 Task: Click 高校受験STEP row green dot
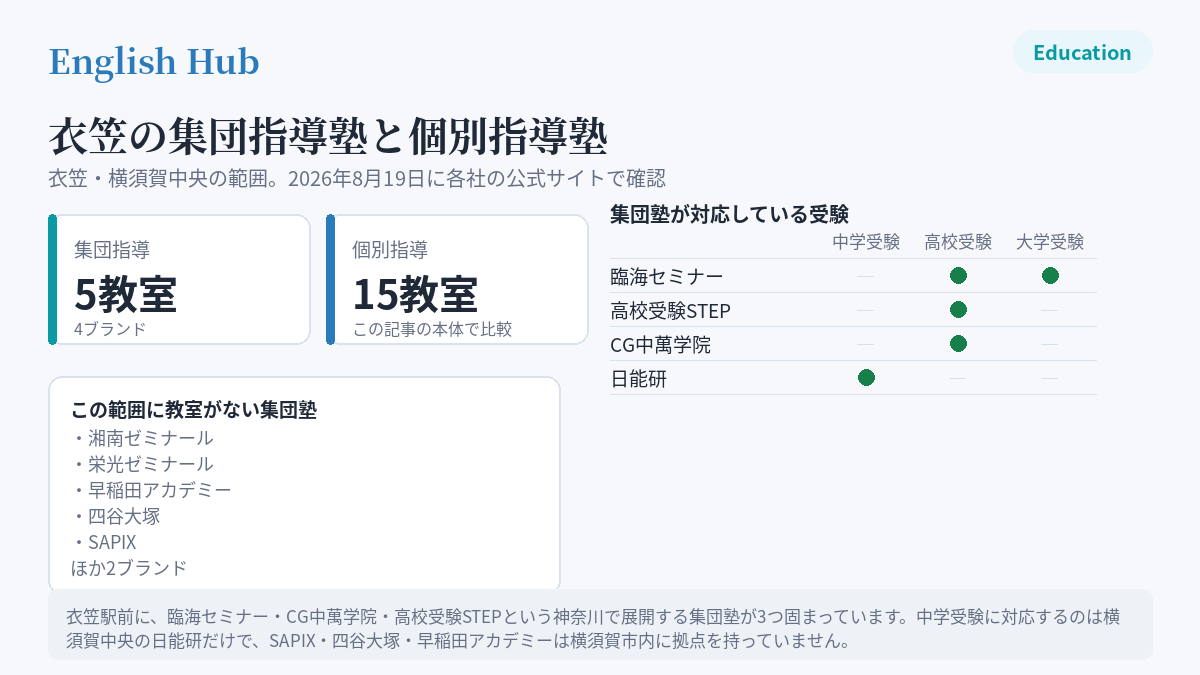(958, 310)
